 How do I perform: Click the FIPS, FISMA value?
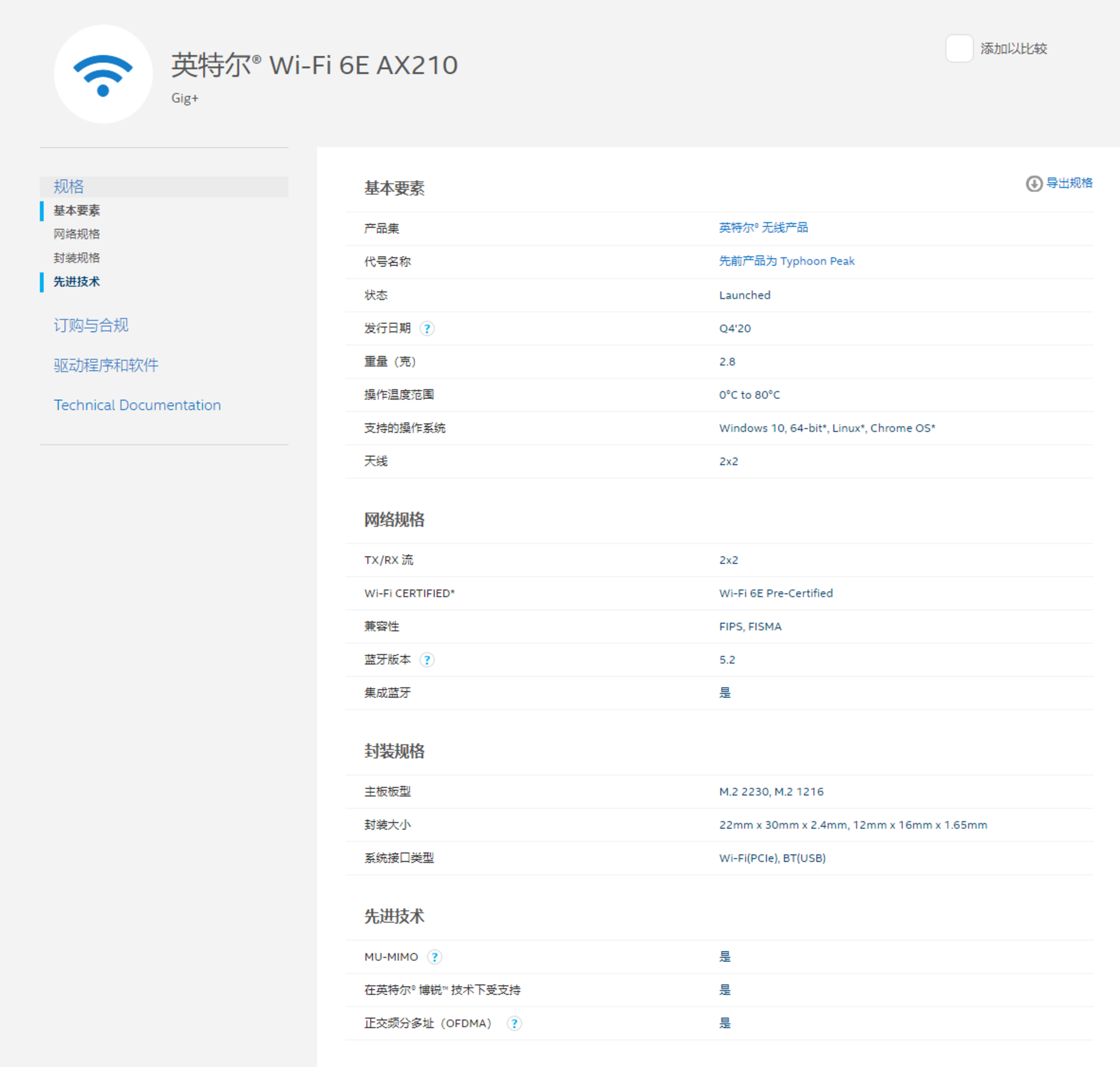tap(750, 627)
